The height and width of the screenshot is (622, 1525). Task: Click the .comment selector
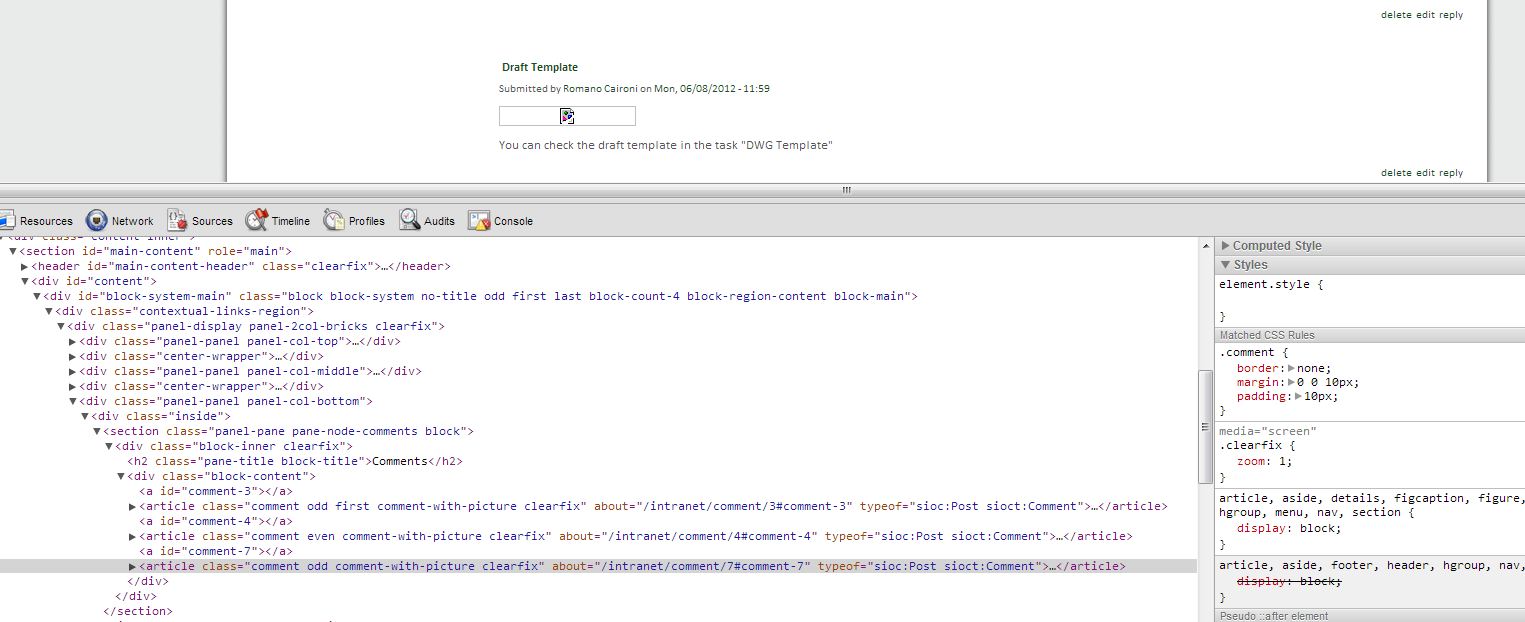pos(1246,352)
